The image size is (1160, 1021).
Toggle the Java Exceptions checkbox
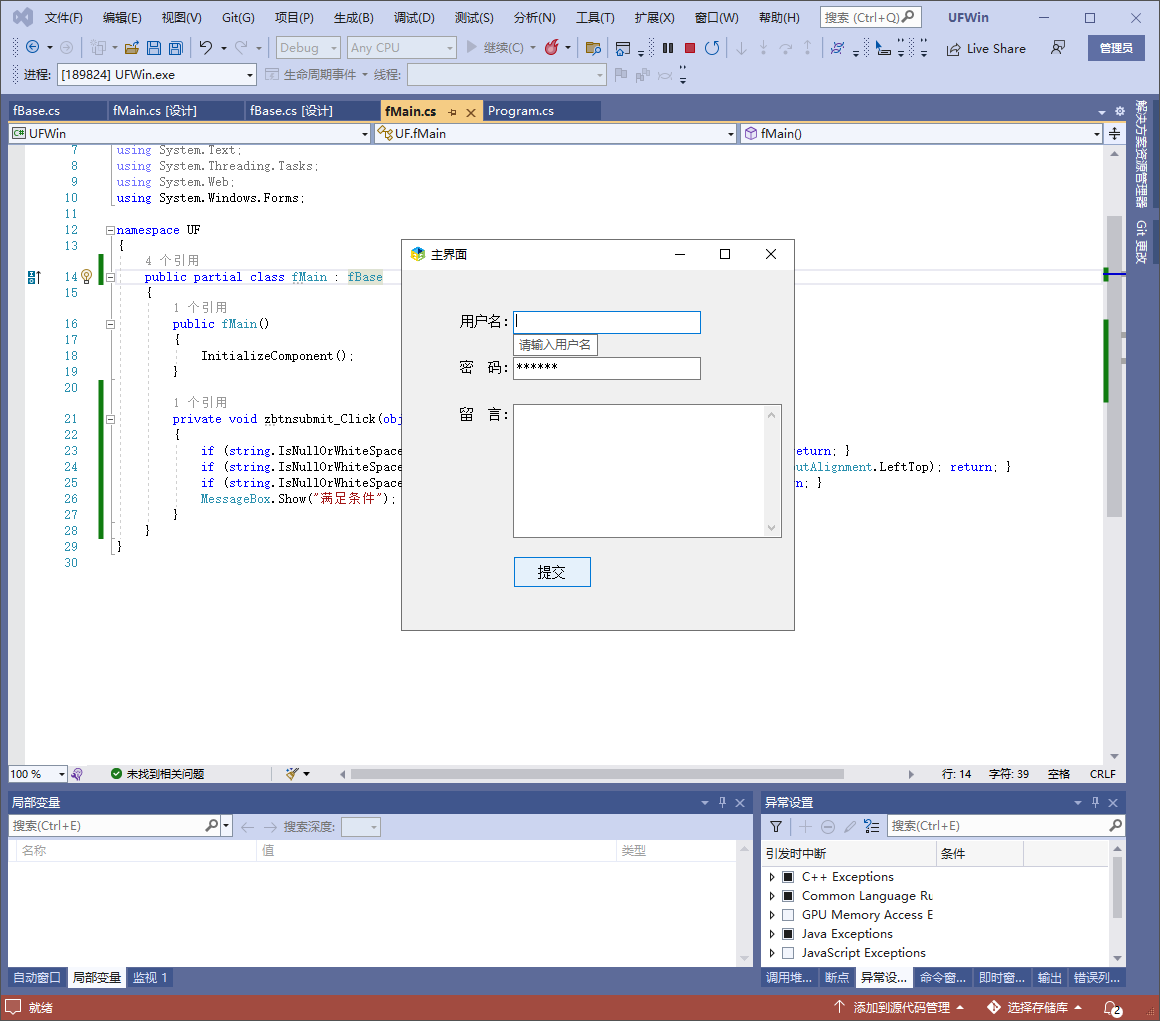788,934
